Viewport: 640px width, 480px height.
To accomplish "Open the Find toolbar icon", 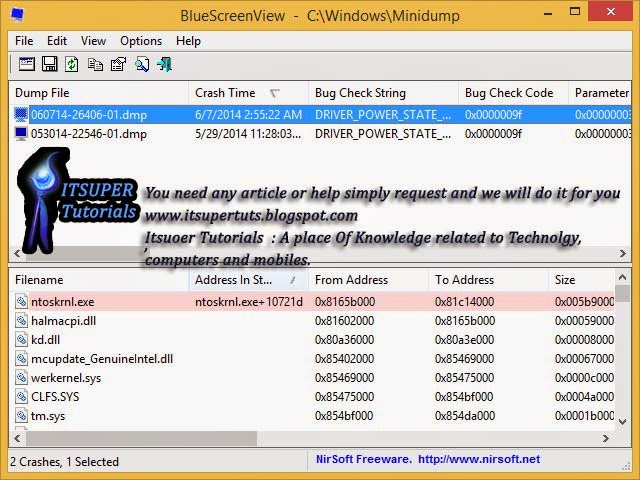I will coord(142,64).
